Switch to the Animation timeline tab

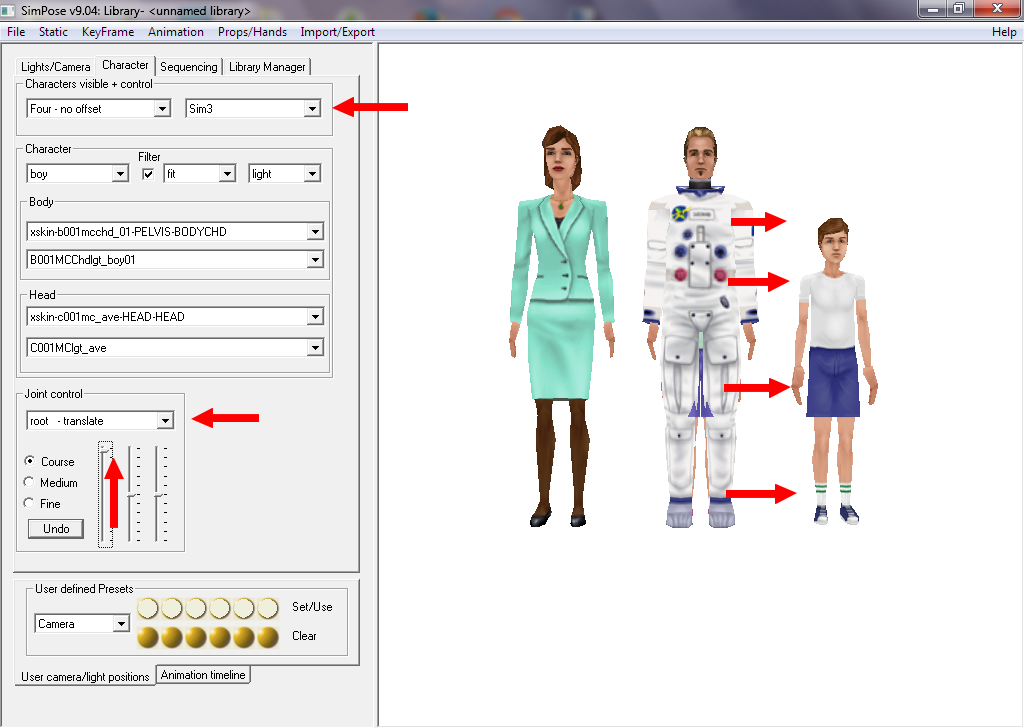coord(204,675)
